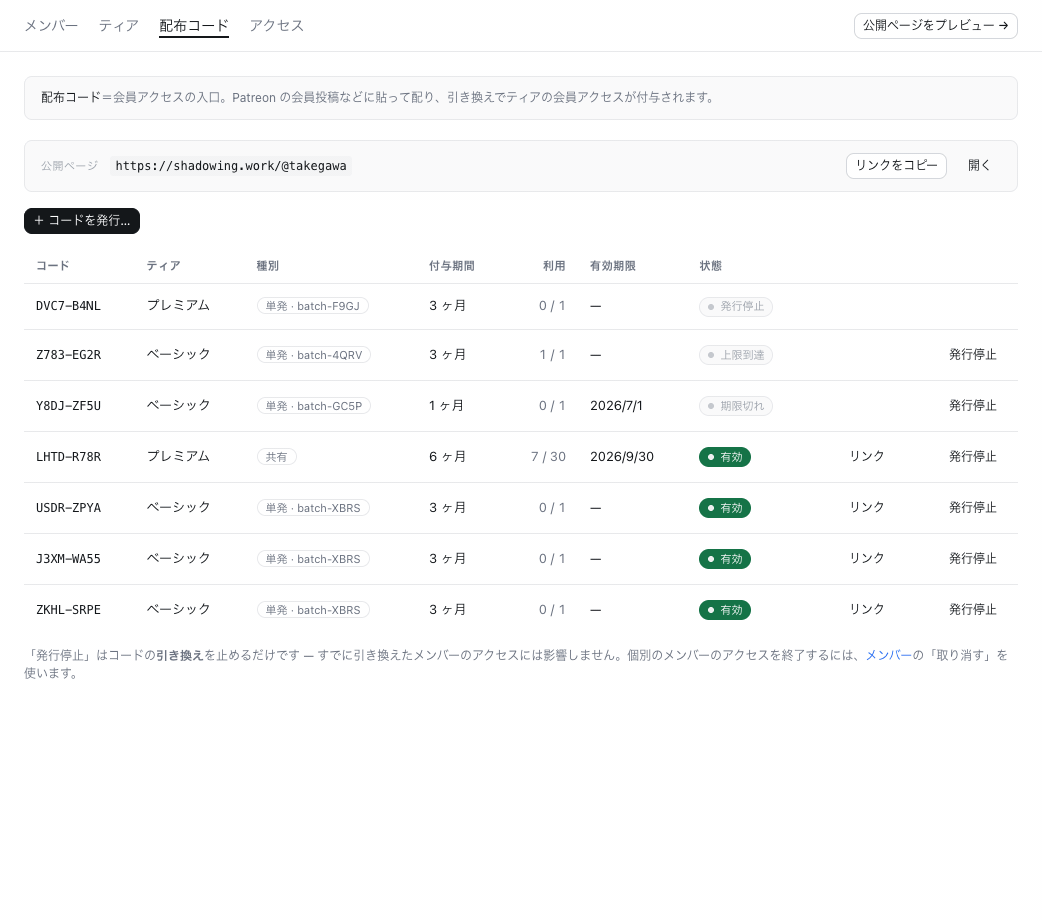The image size is (1042, 920).
Task: Click usage count 7 / 30
Action: (548, 457)
